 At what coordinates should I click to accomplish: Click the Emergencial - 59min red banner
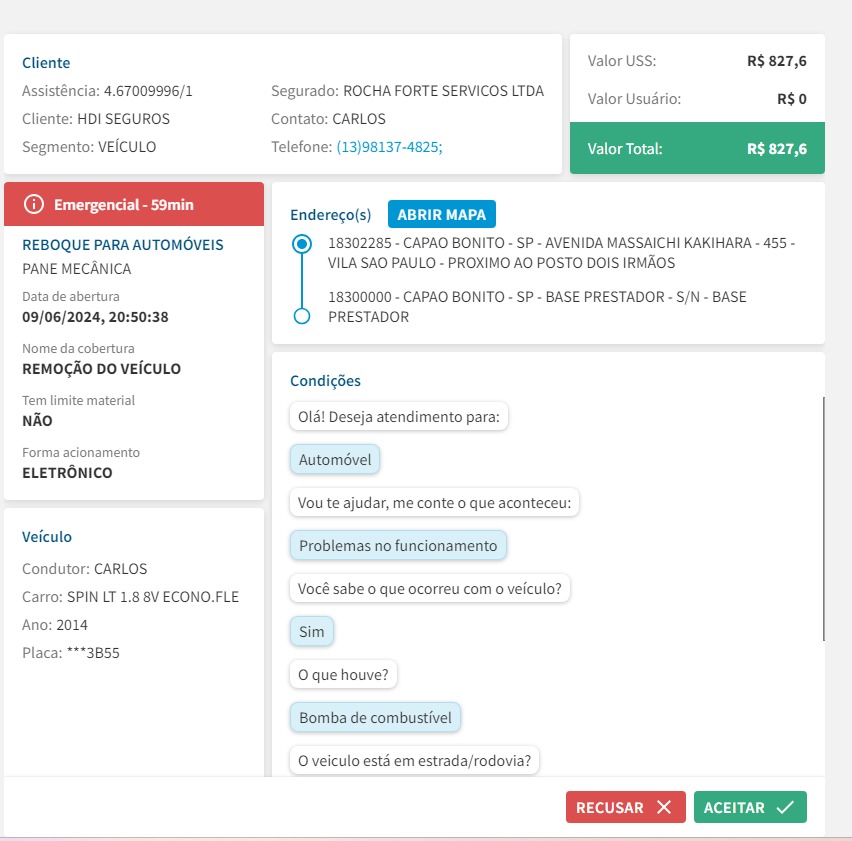coord(134,204)
